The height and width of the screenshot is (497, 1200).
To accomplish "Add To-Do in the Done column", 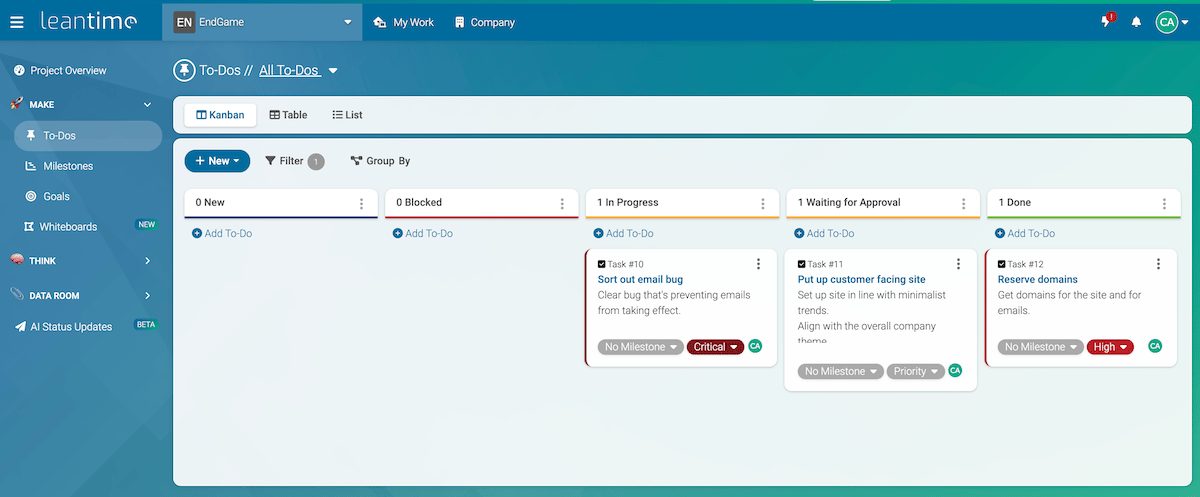I will (1025, 233).
